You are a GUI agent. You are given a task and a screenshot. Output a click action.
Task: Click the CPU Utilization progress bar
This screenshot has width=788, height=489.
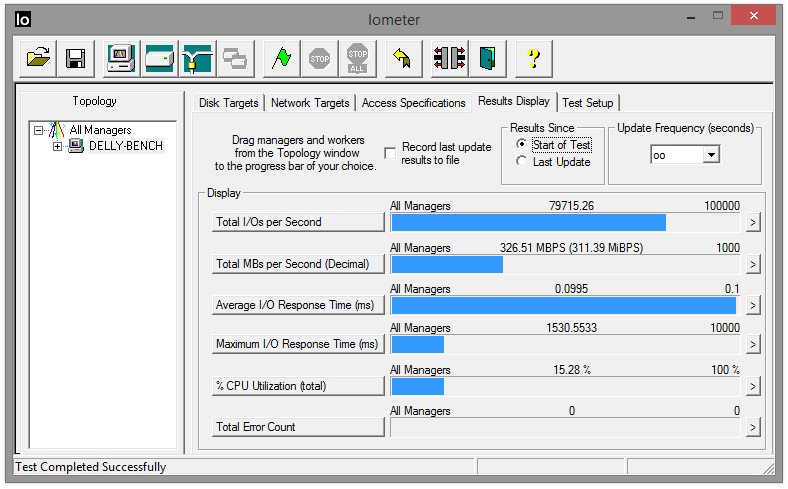pos(565,386)
